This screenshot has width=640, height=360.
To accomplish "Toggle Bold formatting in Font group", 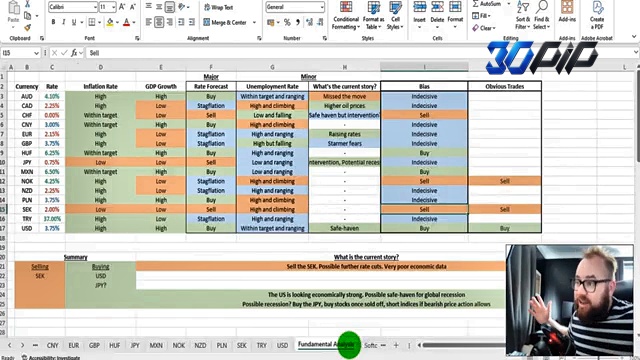I will (x=53, y=22).
